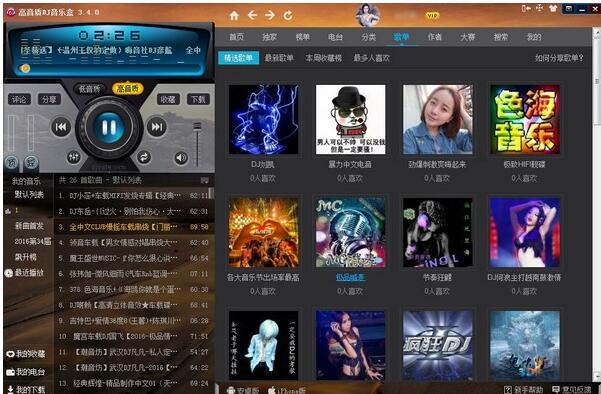Viewport: 601px width, 394px height.
Task: Select the 精选歌单 featured playlists filter
Action: (x=238, y=58)
